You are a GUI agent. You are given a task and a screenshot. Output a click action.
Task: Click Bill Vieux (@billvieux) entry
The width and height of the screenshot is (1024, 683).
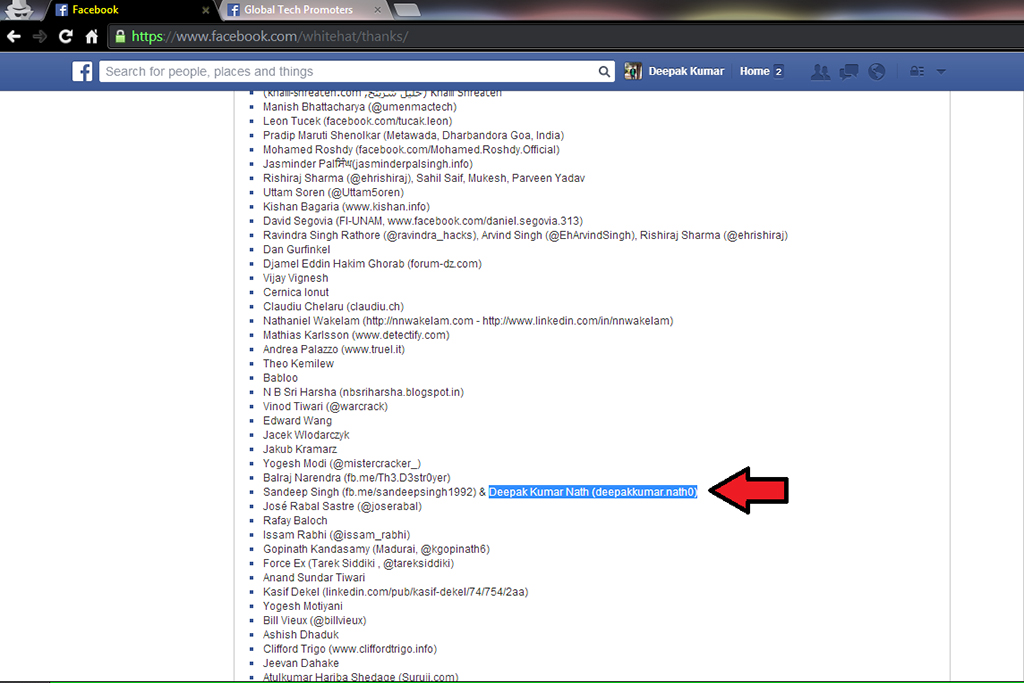(x=315, y=620)
